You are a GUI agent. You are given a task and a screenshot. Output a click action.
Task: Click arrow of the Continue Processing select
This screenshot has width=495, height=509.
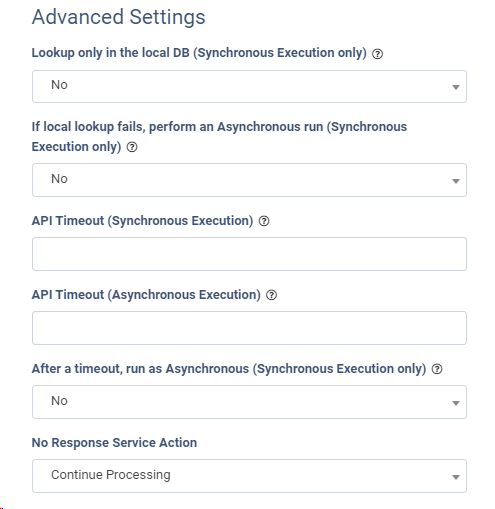(456, 477)
